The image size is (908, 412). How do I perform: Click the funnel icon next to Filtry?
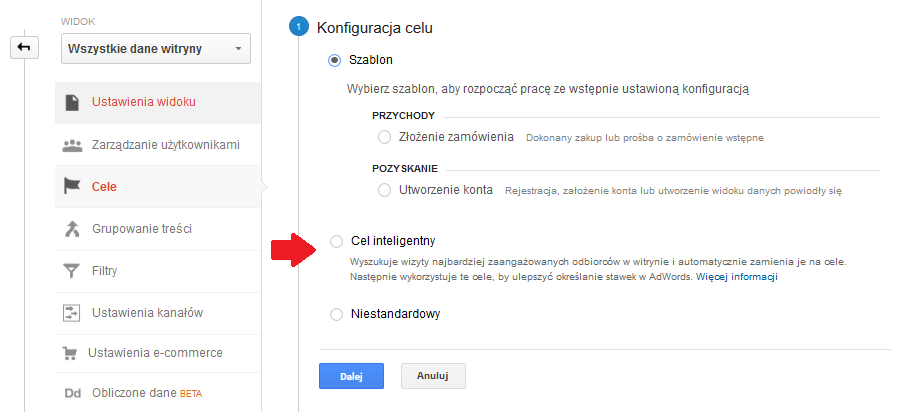72,271
